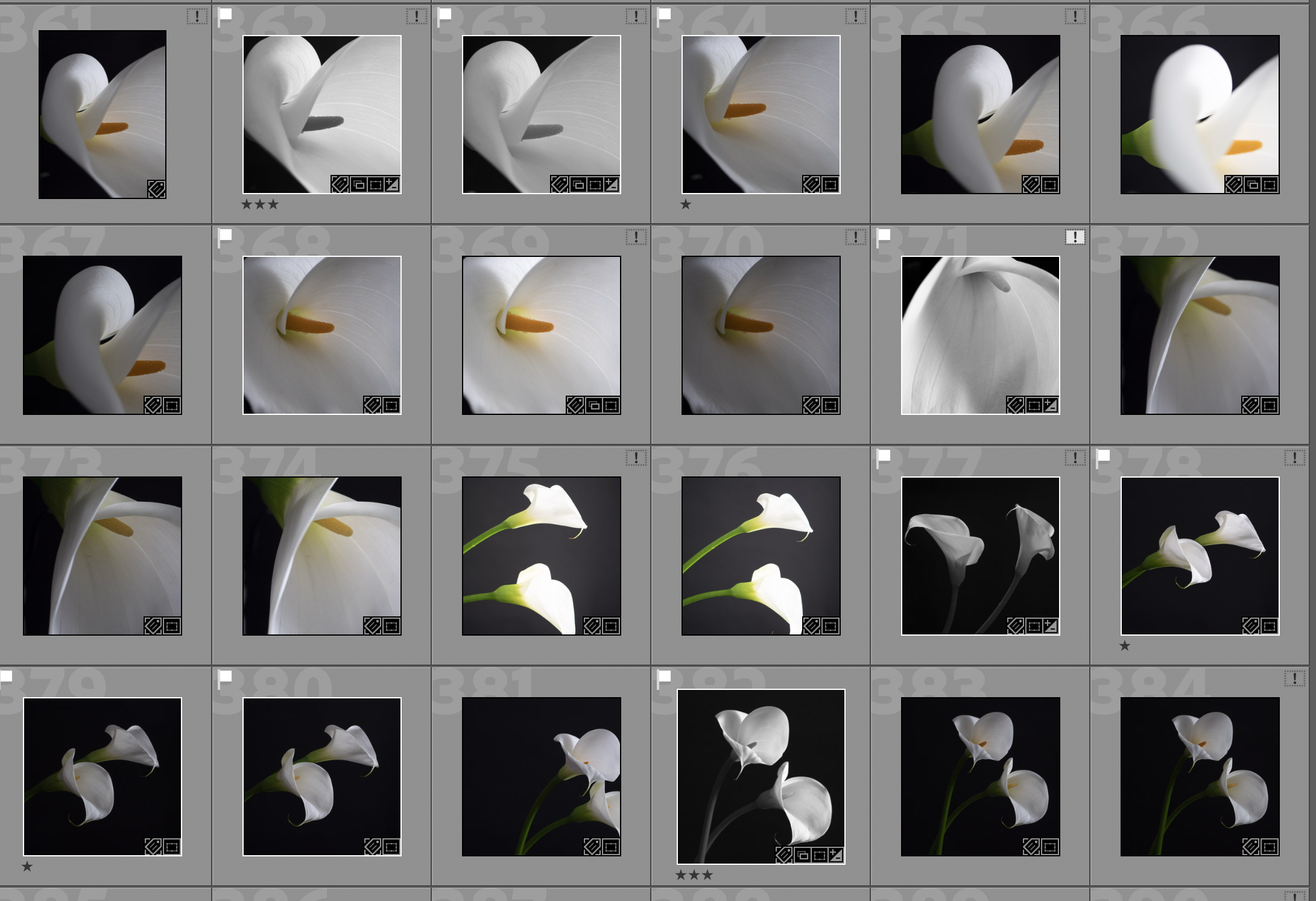Toggle pick flag on photo 364
The width and height of the screenshot is (1316, 901).
(664, 16)
